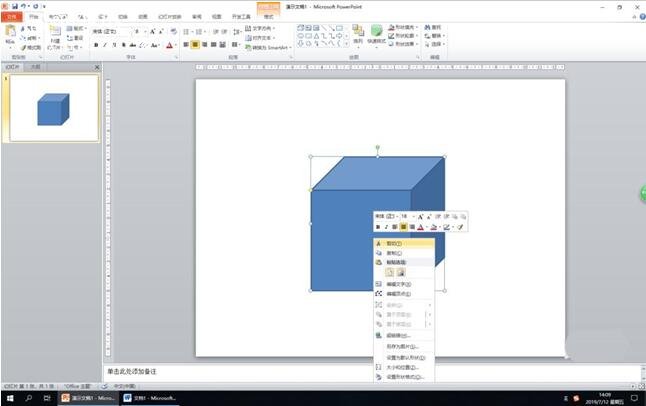The height and width of the screenshot is (406, 646).
Task: Close the slides panel with its X button
Action: [97, 67]
